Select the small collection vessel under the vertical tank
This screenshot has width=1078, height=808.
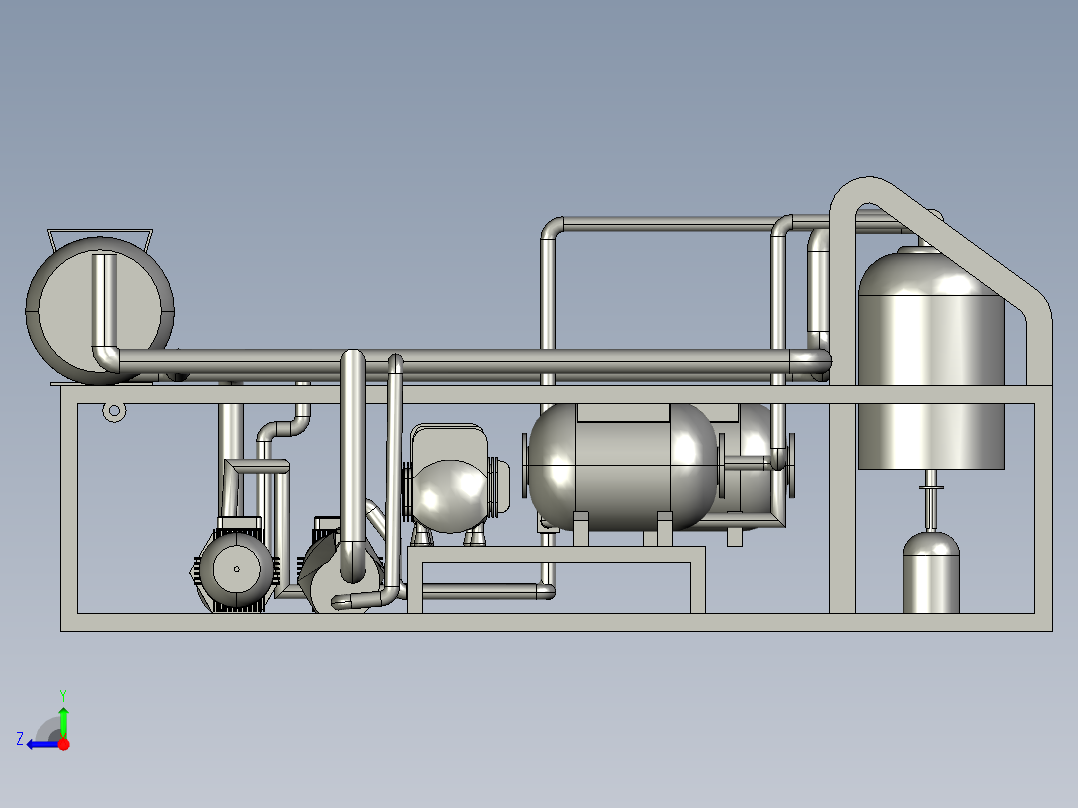[931, 572]
